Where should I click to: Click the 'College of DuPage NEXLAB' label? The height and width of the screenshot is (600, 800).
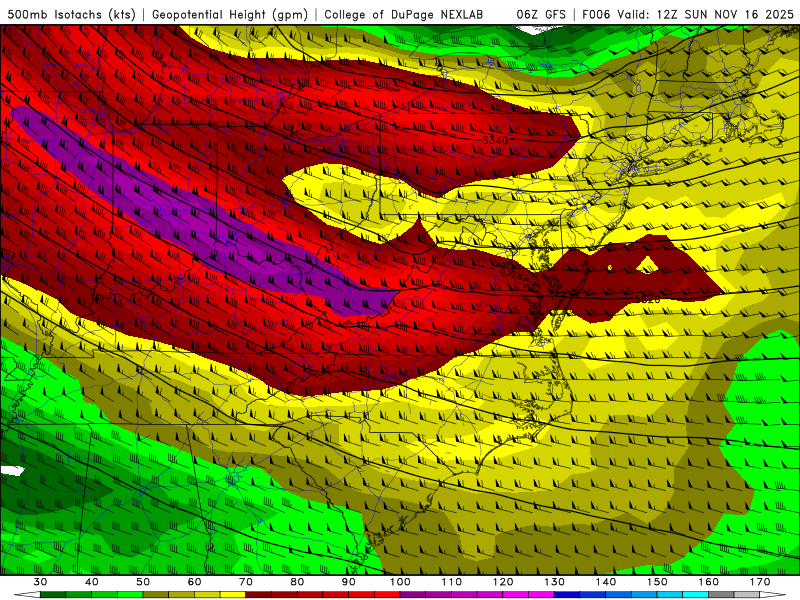(403, 14)
